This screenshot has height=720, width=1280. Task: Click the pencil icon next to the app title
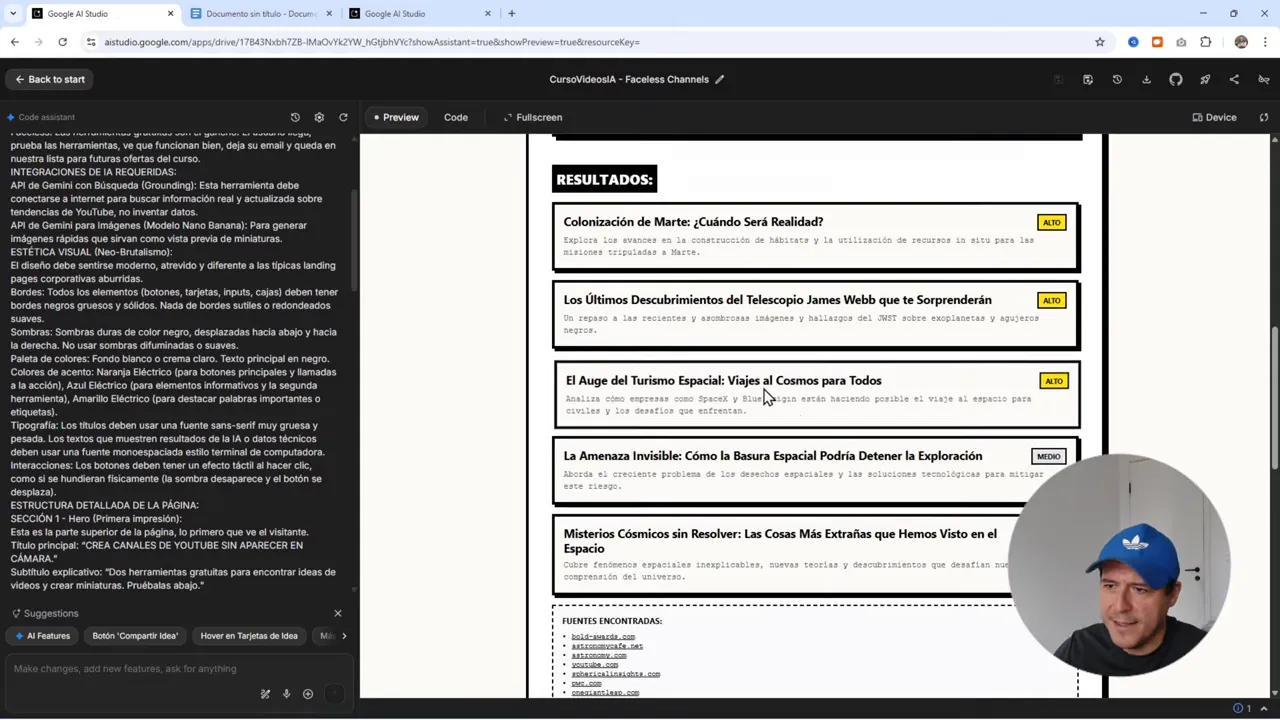[719, 80]
